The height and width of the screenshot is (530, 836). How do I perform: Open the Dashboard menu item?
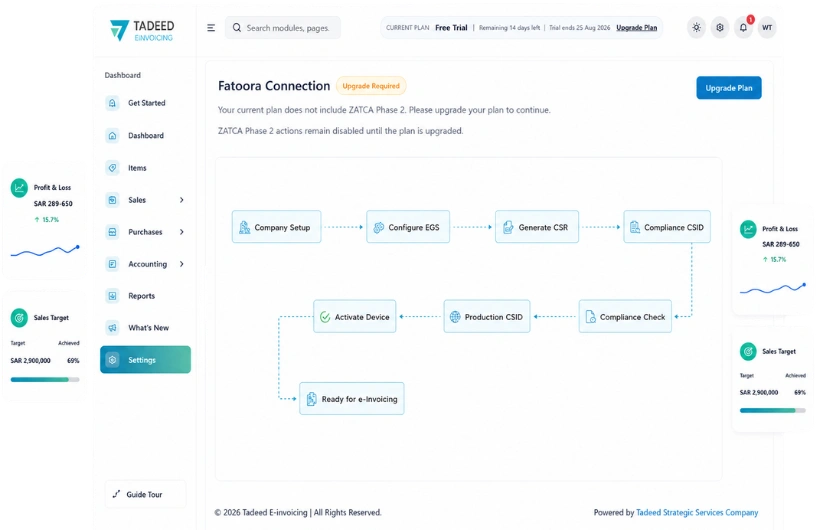pos(145,135)
